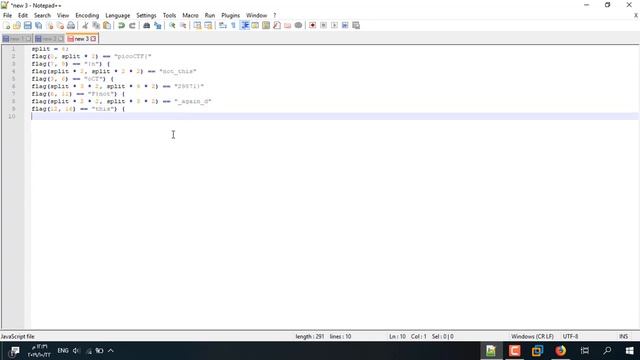Click the Stop macro recording icon
This screenshot has width=640, height=360.
(x=323, y=25)
